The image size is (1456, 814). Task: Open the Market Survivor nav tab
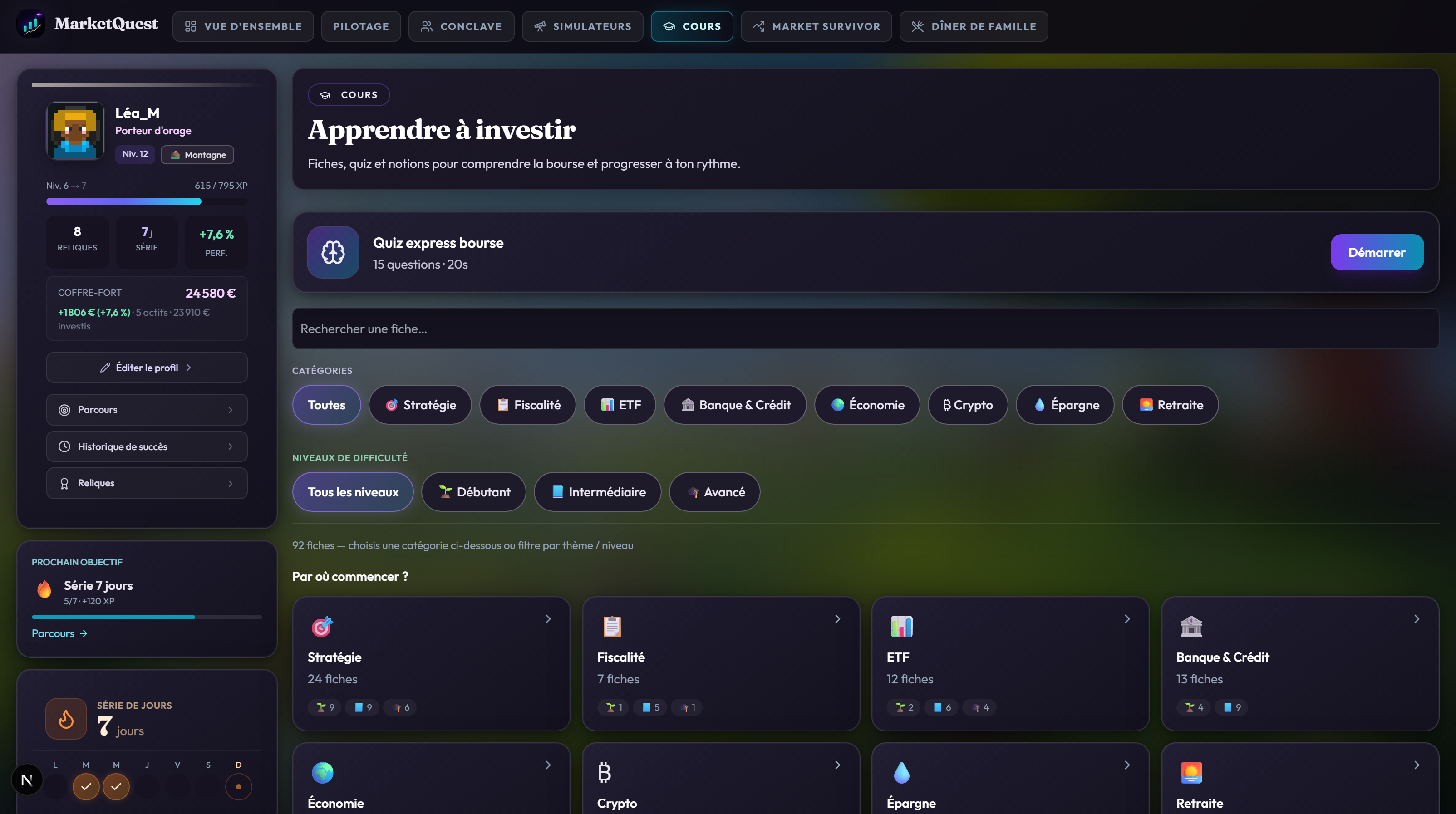point(816,26)
